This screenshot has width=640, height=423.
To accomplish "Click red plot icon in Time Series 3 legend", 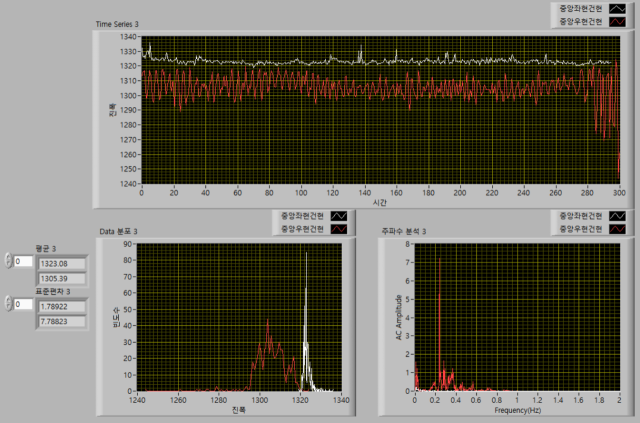I will point(619,20).
